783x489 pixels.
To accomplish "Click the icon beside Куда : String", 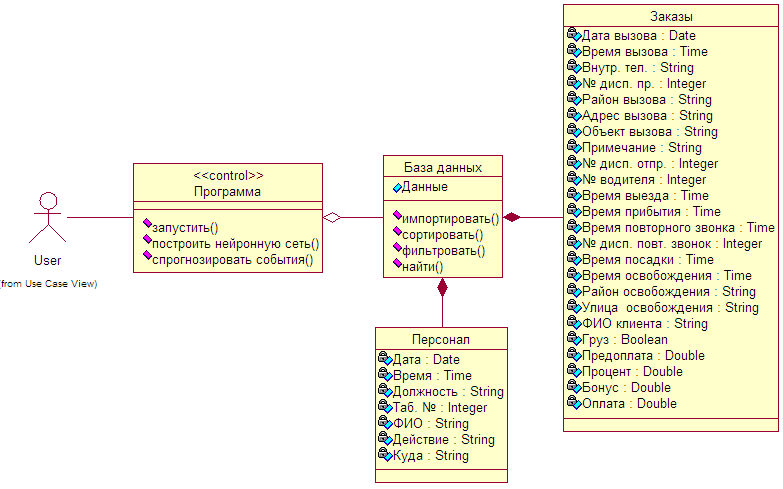I will click(386, 455).
